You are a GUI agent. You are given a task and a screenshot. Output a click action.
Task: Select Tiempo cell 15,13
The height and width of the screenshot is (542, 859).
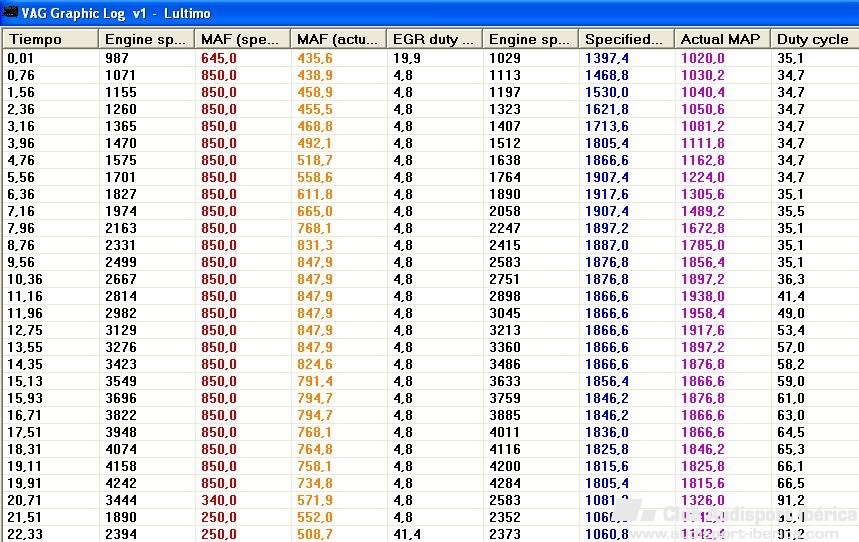(x=25, y=381)
